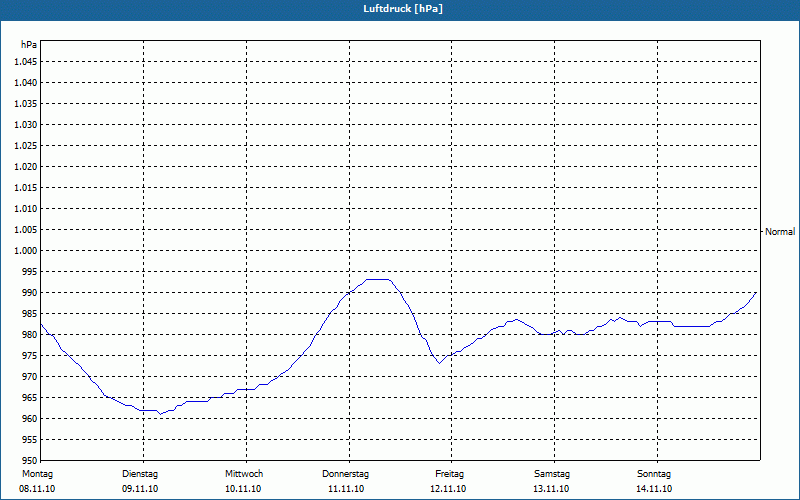The height and width of the screenshot is (500, 800).
Task: Click the 'Freitag' day label
Action: [x=449, y=474]
